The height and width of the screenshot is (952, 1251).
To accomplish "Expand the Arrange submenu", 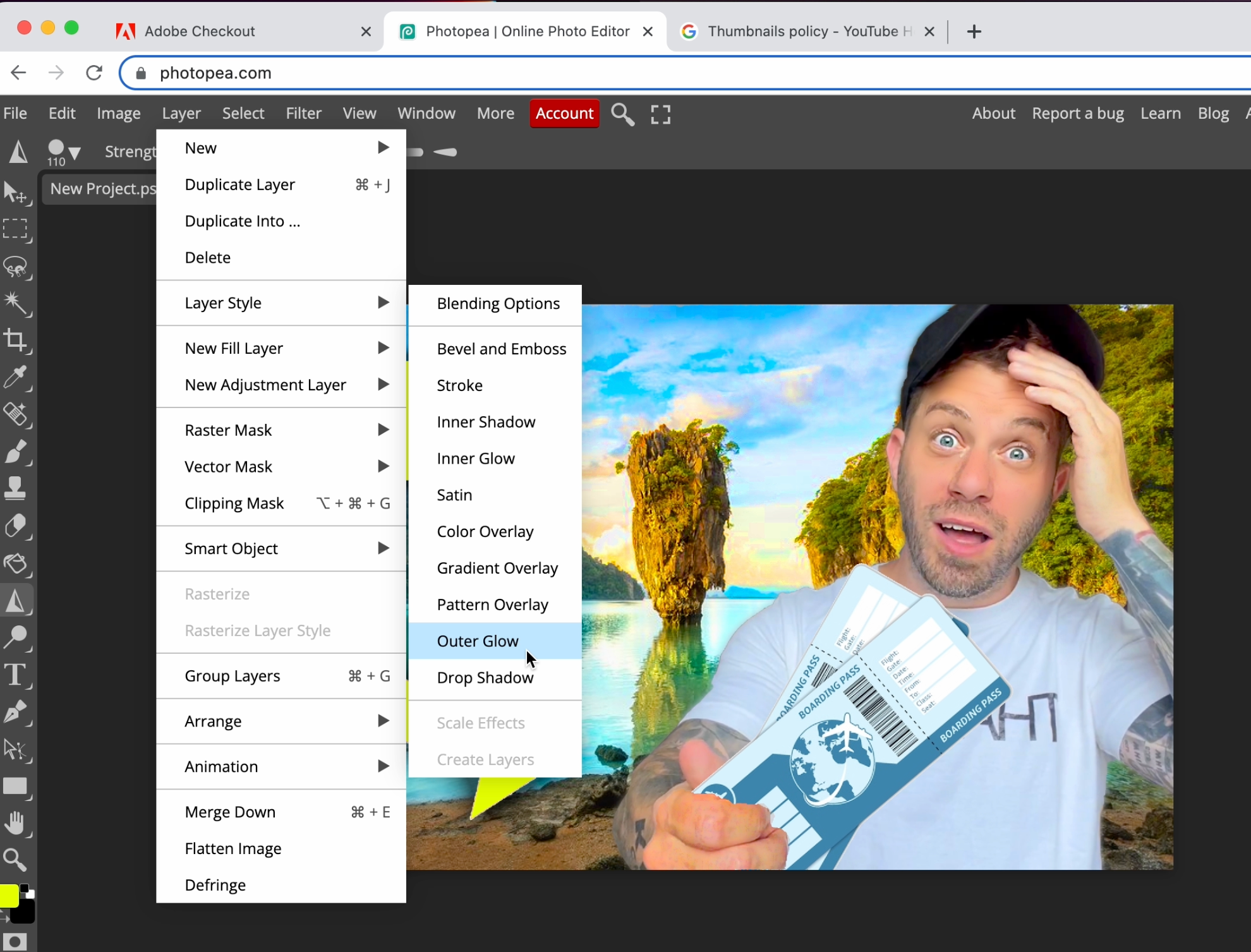I will (x=281, y=721).
